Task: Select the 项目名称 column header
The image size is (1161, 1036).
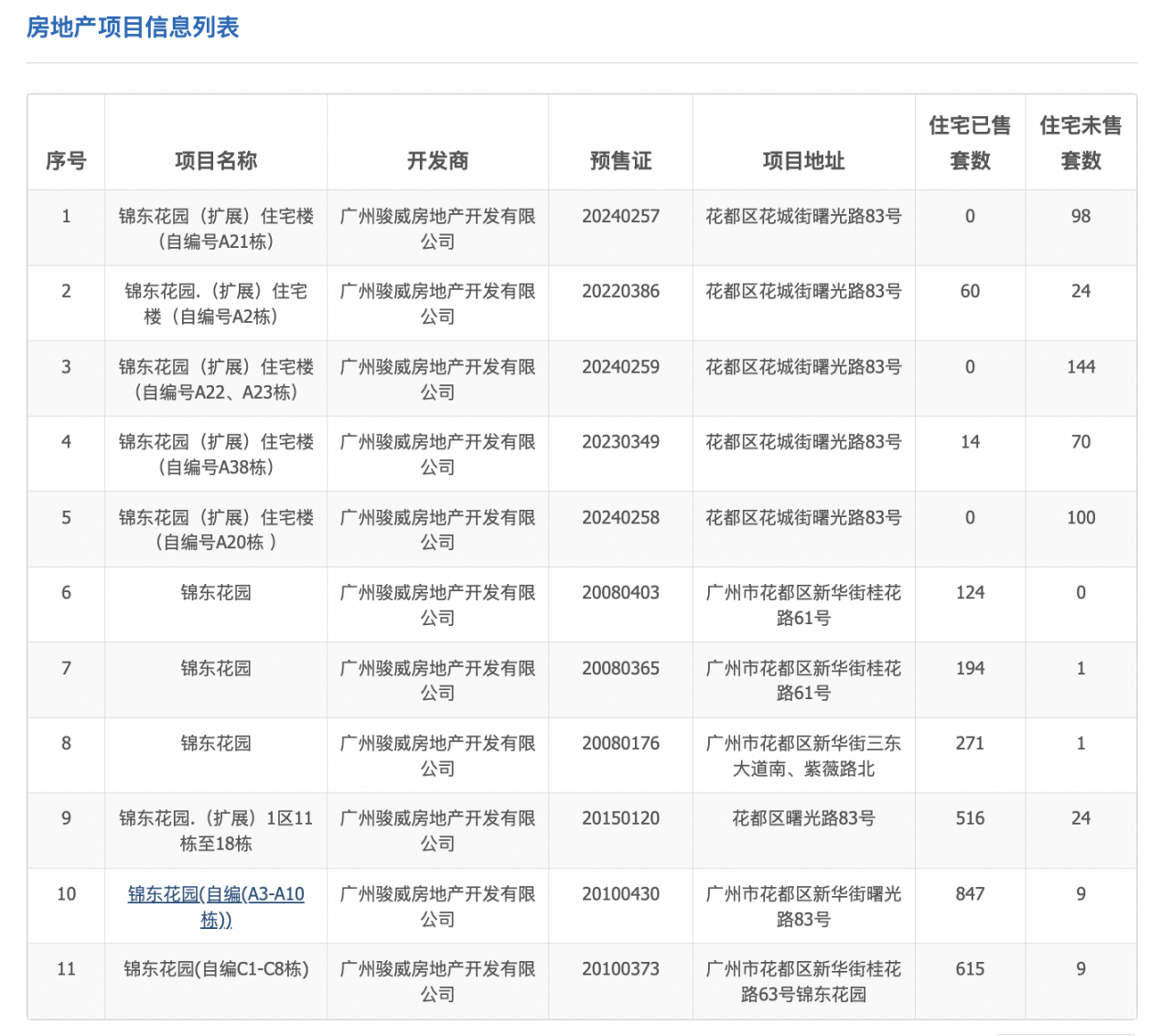Action: [x=216, y=161]
